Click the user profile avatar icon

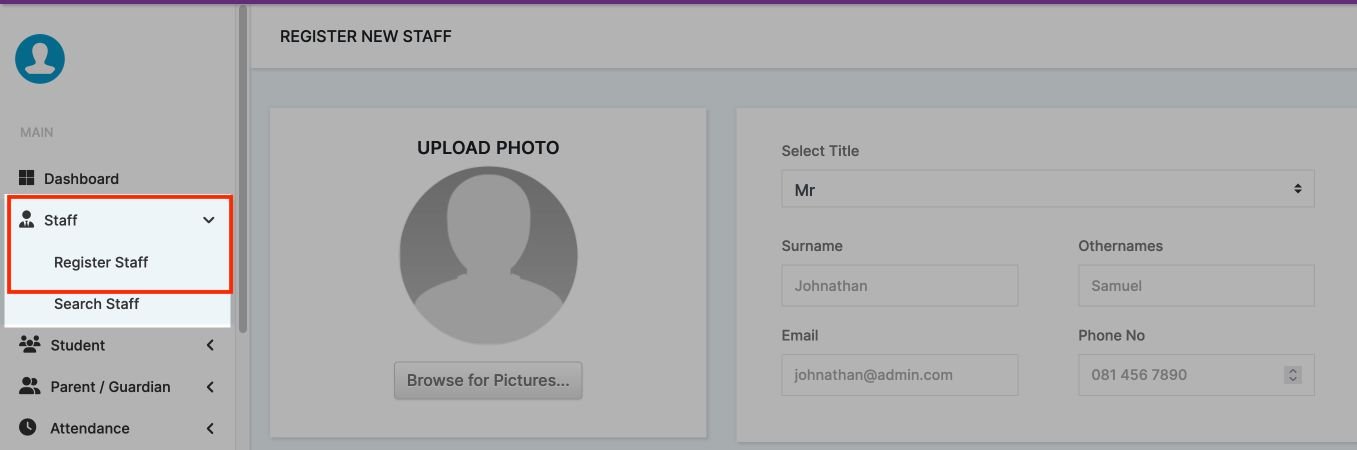coord(40,59)
